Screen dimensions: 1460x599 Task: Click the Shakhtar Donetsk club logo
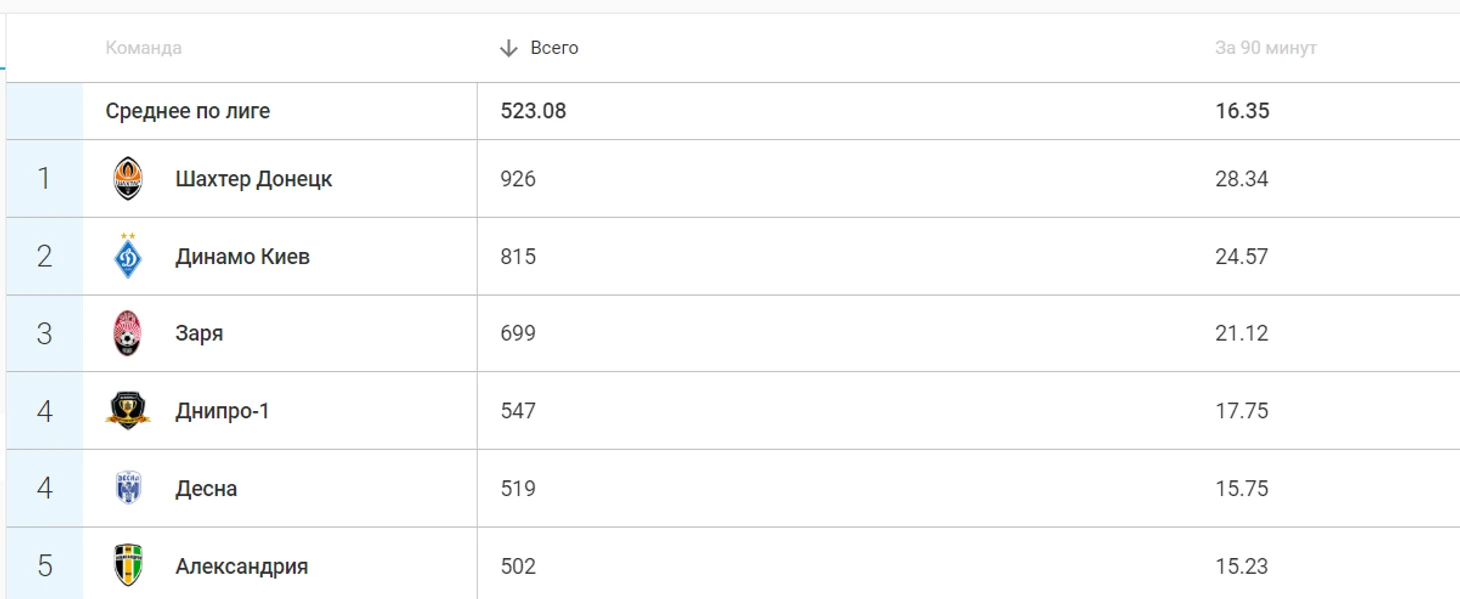tap(128, 179)
